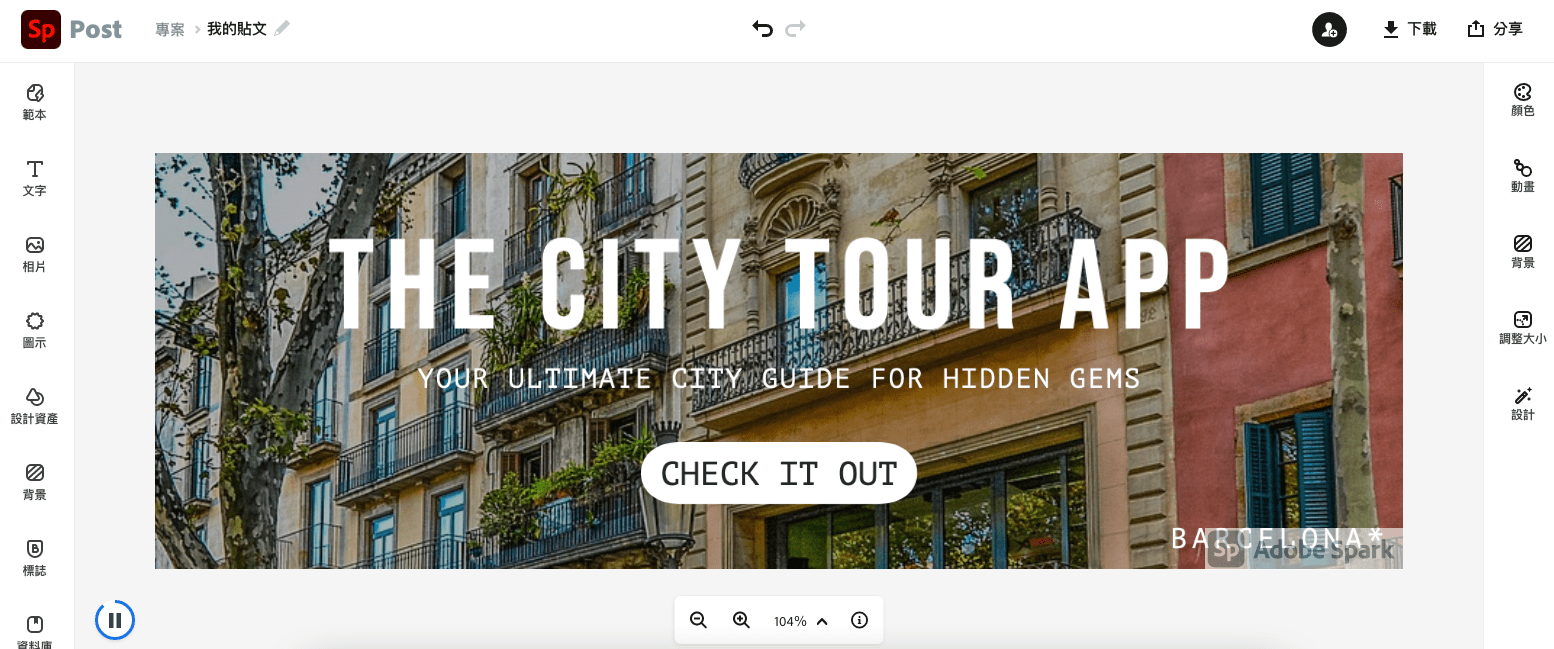Click the zoom in magnifier
Screen dimensions: 1554x649
741,620
